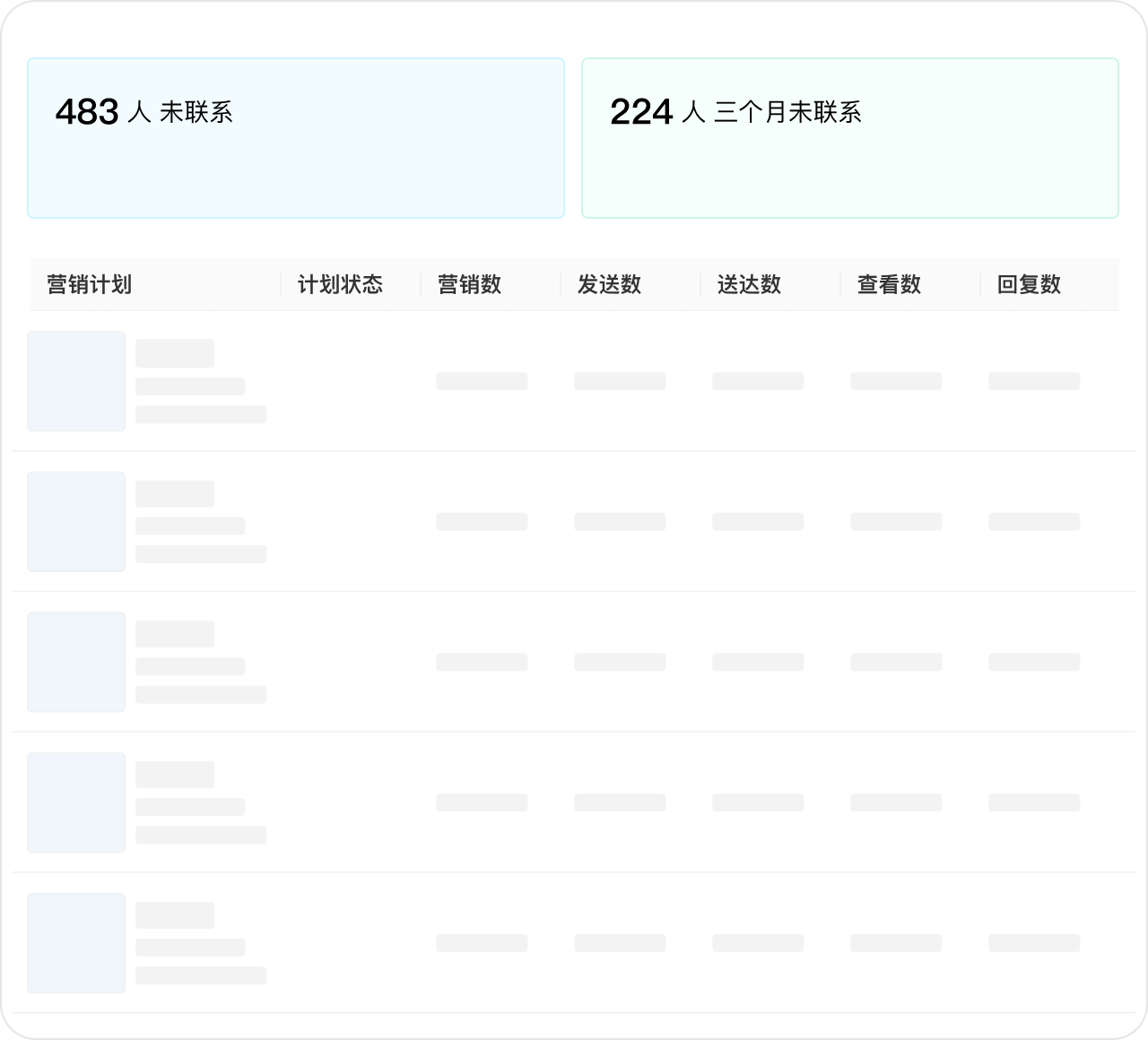
Task: Click first row's 营销数 placeholder cell
Action: (x=482, y=381)
